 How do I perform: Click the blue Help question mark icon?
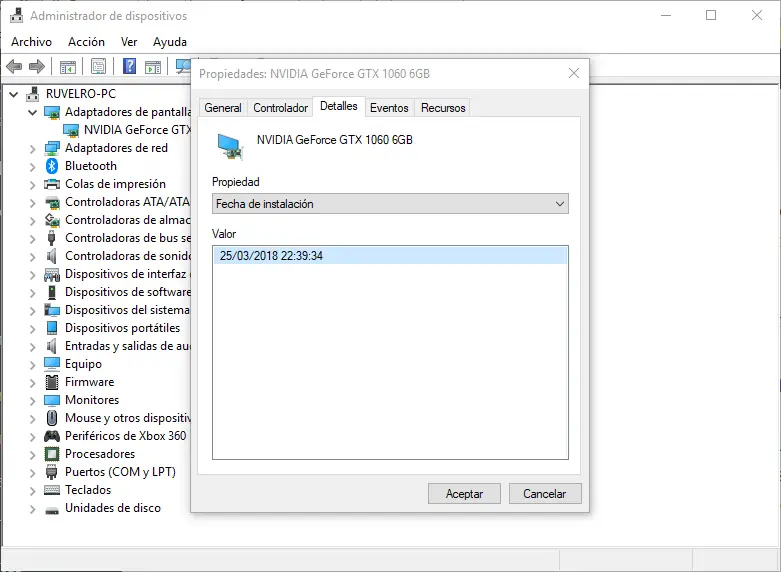[x=130, y=66]
